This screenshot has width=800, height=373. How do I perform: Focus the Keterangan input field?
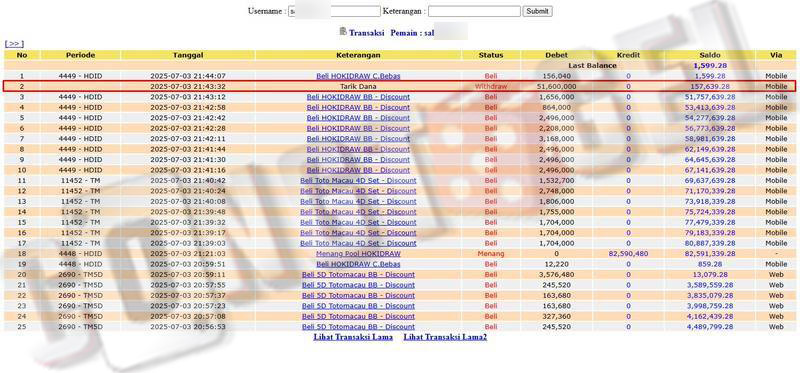(474, 11)
